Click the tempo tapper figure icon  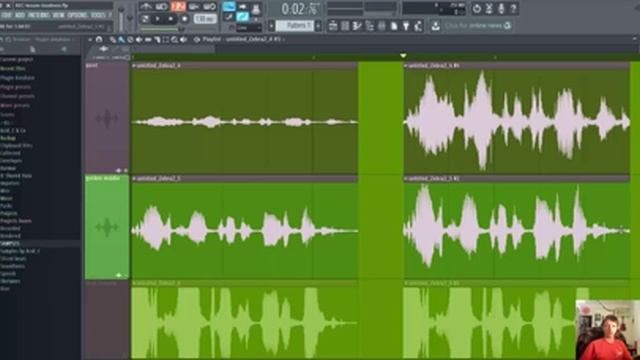click(x=418, y=26)
